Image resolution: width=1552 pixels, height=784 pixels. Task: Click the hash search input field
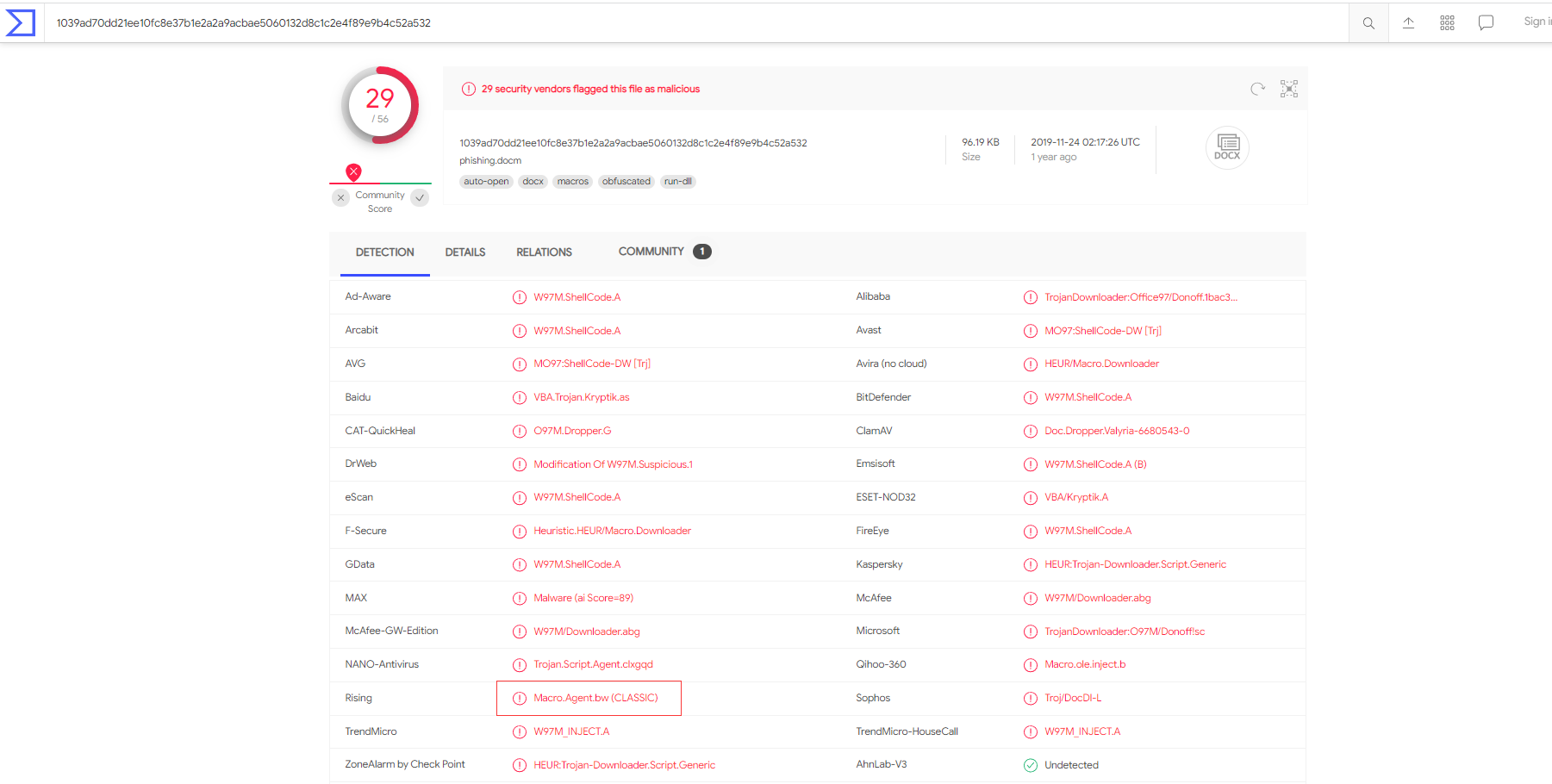pyautogui.click(x=696, y=23)
